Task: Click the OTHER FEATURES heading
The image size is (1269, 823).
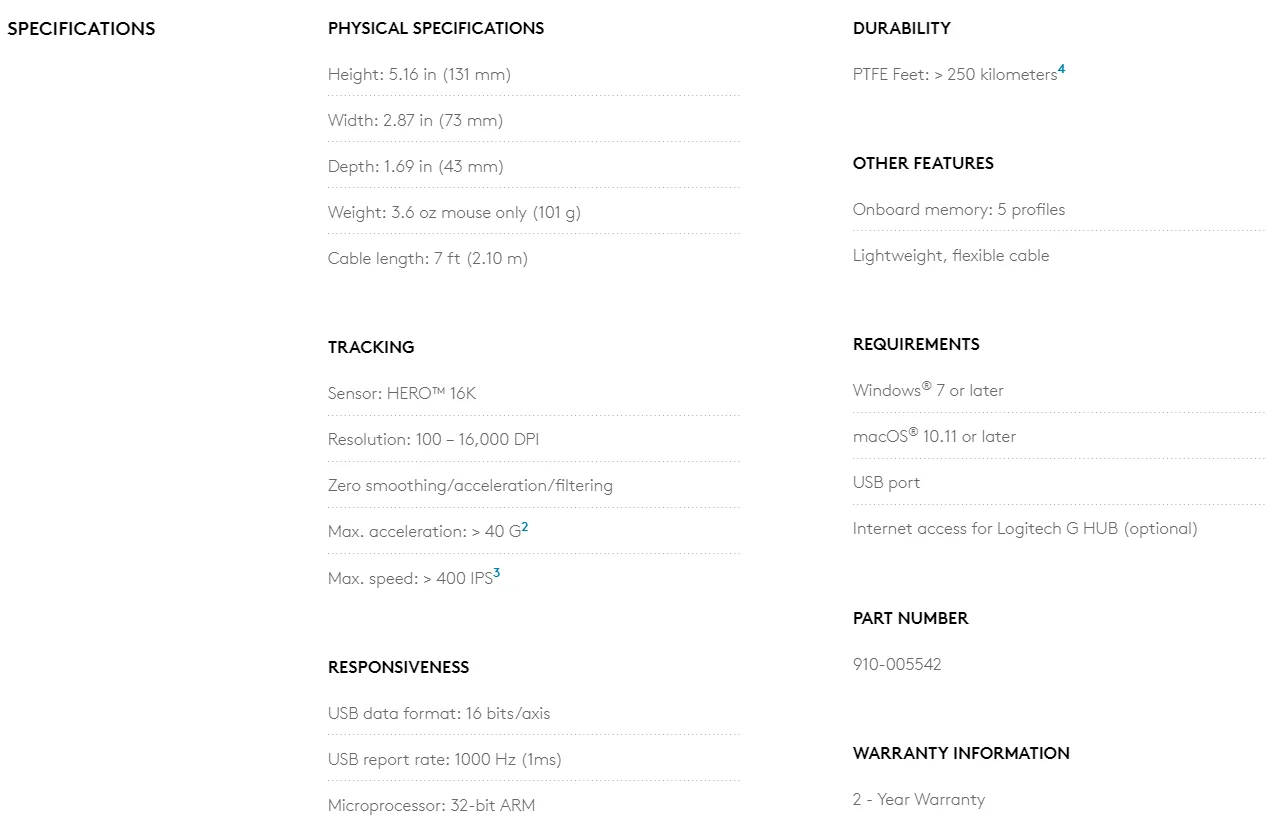Action: tap(923, 163)
